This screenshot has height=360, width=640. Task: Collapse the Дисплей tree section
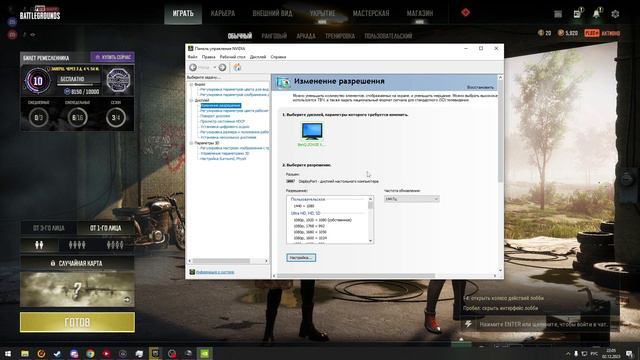(191, 100)
